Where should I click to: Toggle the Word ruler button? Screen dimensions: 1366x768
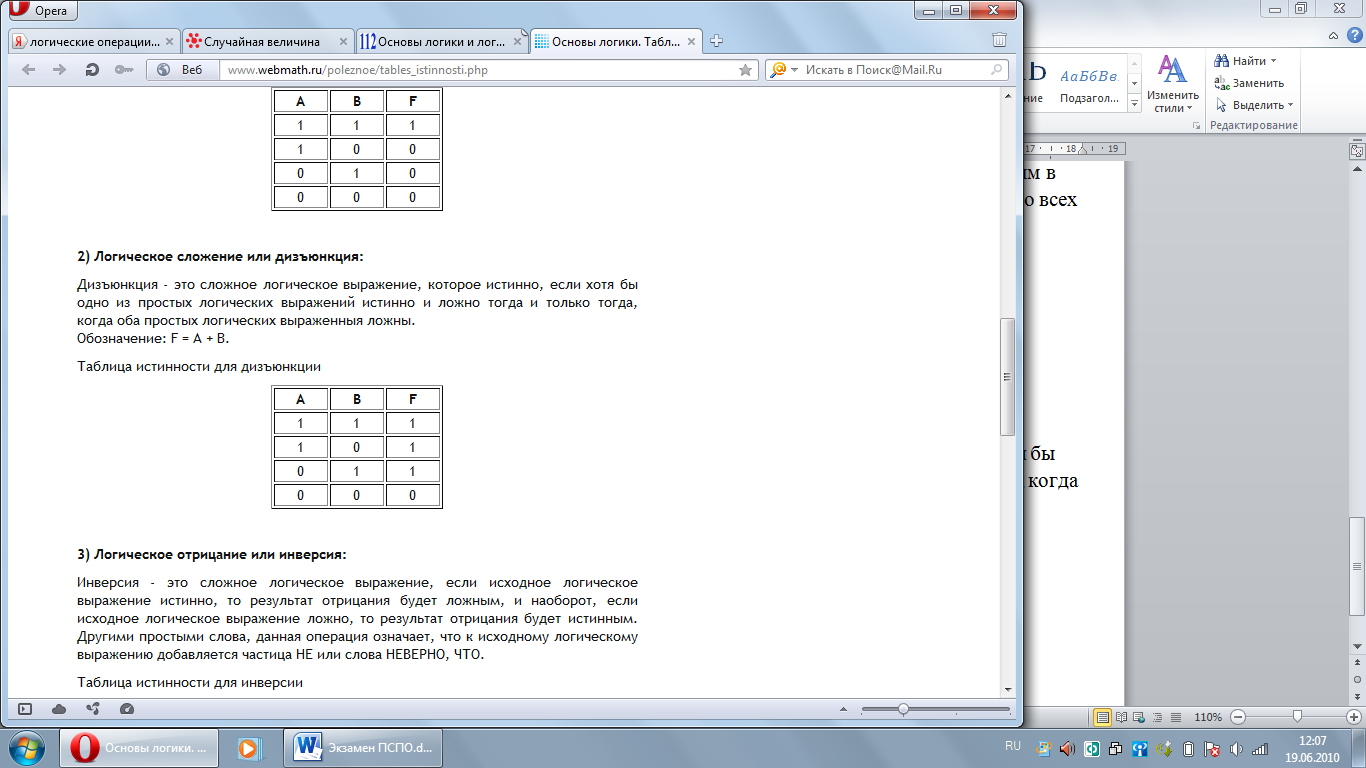point(1357,151)
